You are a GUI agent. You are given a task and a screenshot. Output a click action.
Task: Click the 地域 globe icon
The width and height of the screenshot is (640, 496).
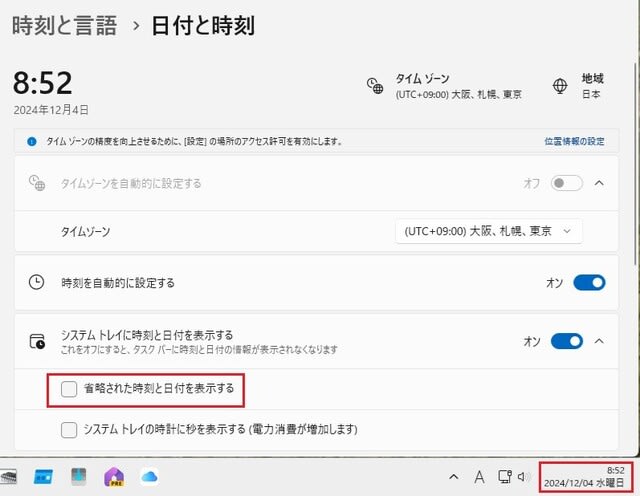560,86
